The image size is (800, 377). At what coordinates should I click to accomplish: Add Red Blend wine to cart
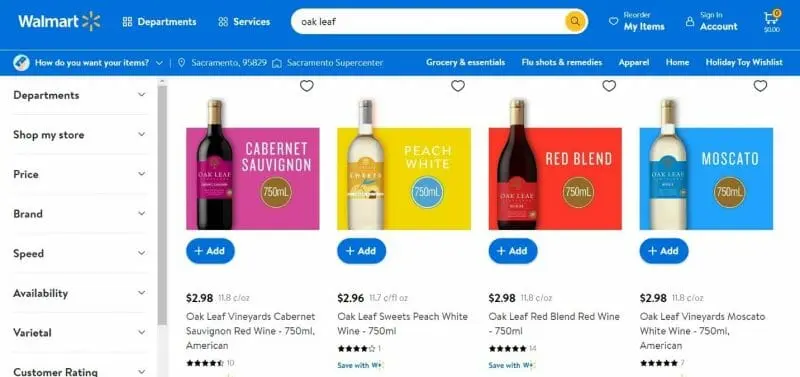click(513, 251)
